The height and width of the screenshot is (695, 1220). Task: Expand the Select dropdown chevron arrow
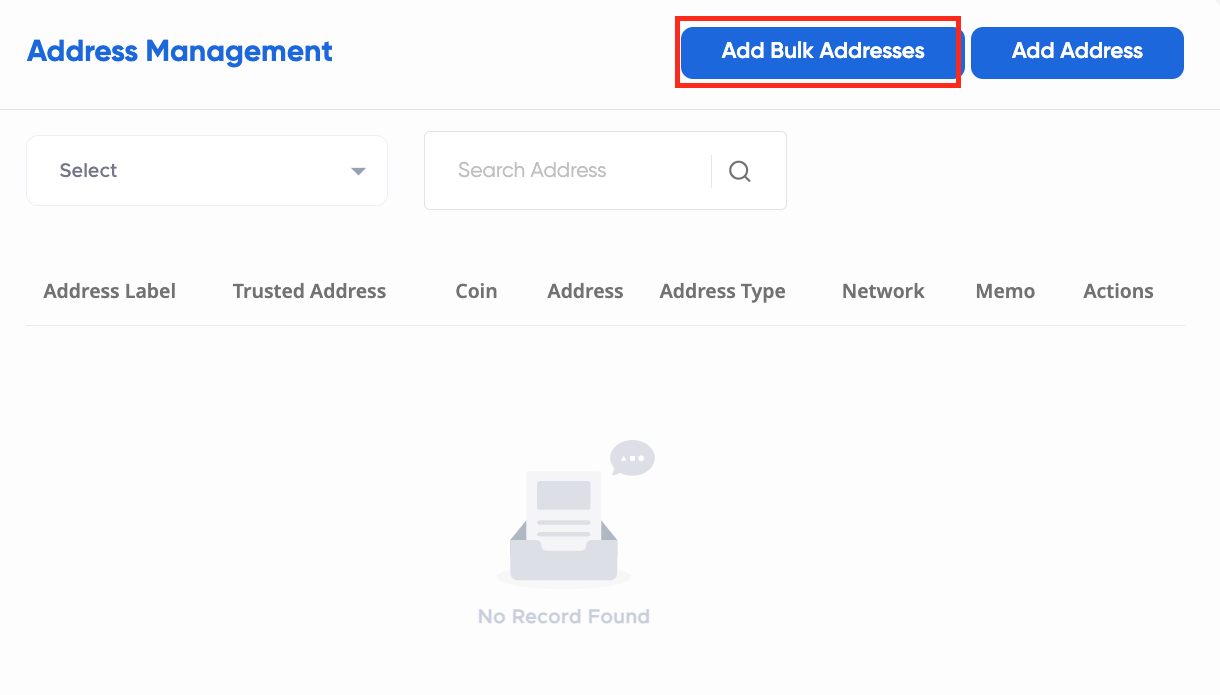click(x=357, y=171)
